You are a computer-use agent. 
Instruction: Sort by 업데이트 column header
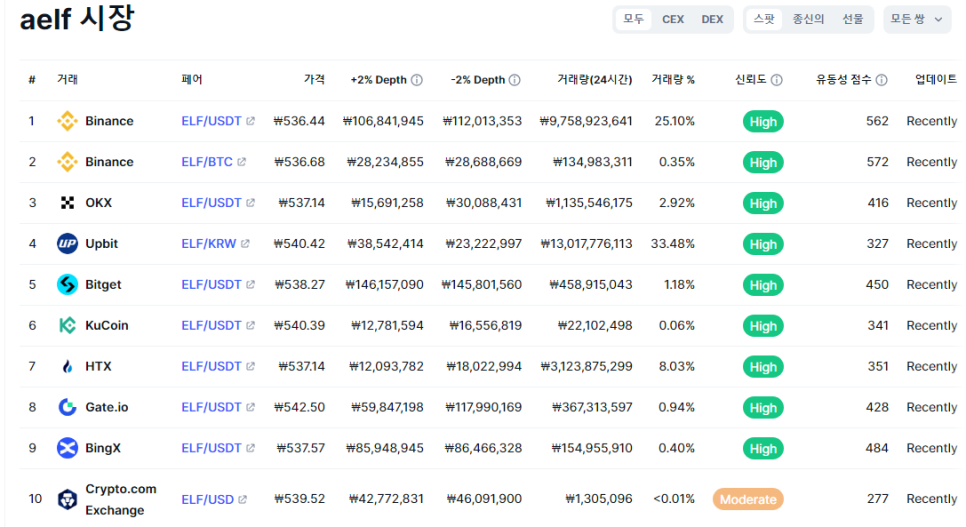(936, 80)
